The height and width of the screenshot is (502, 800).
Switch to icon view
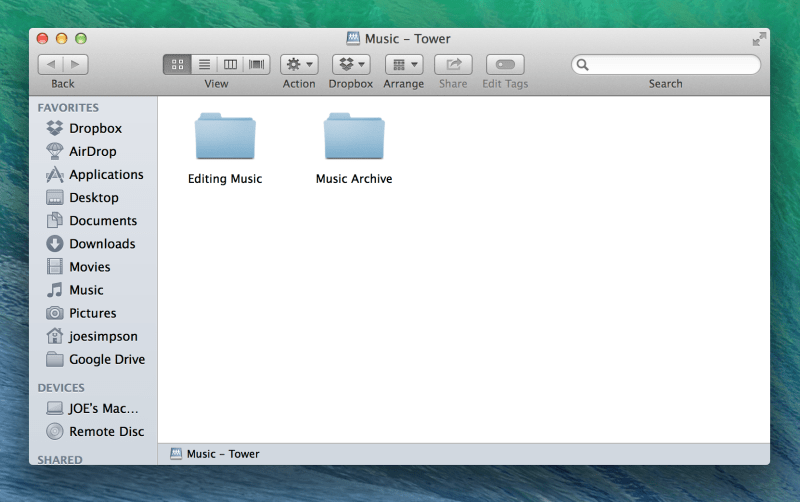pos(177,64)
